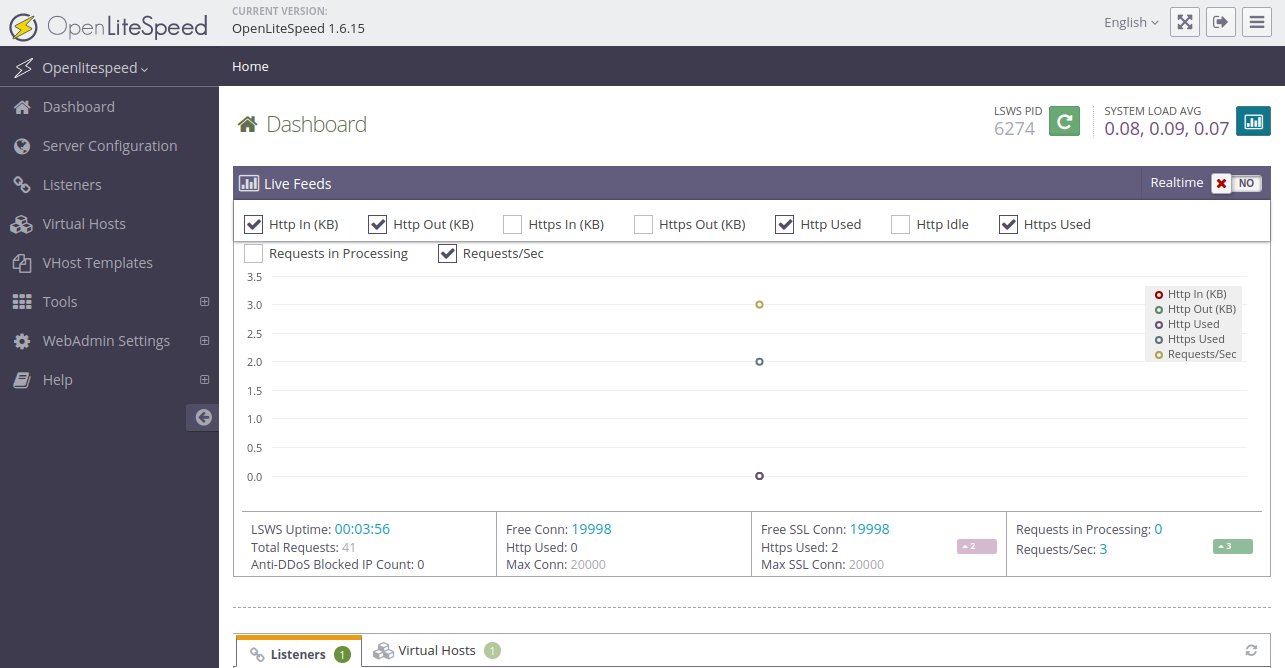Open real-time stats chart icon

(x=1253, y=121)
